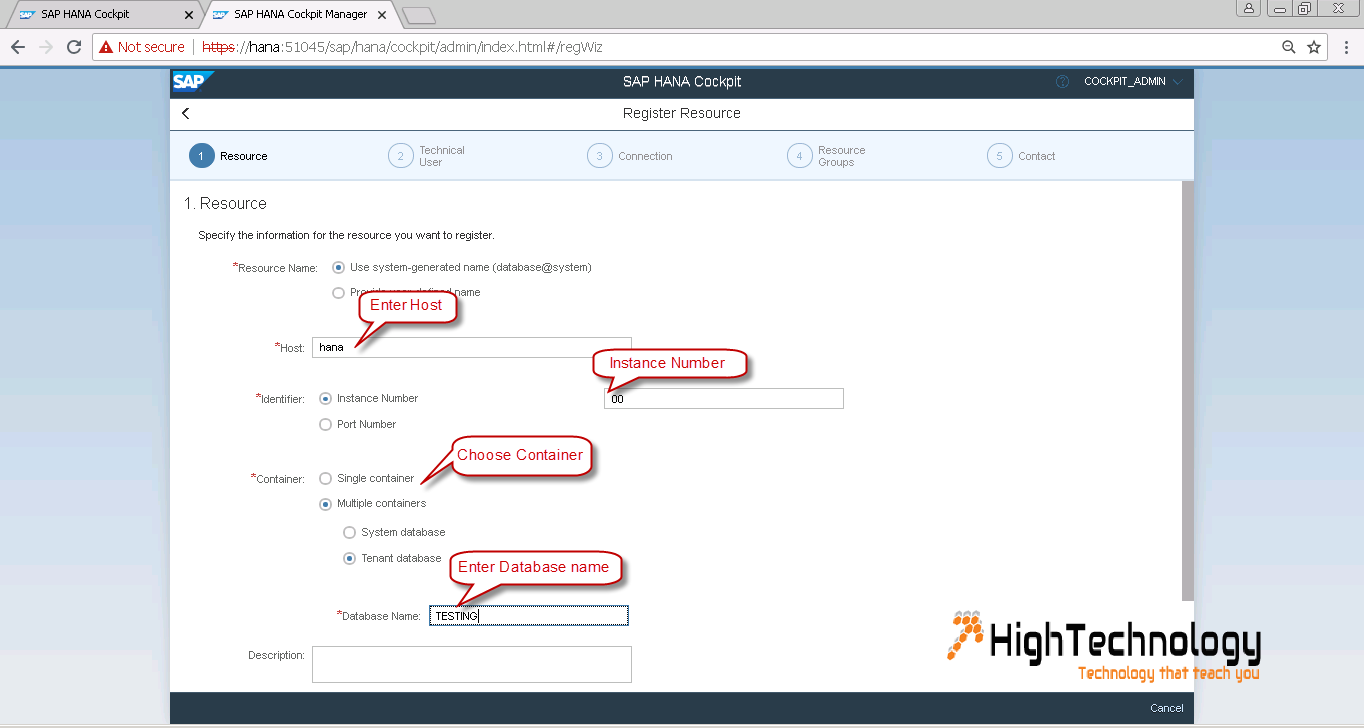The height and width of the screenshot is (728, 1364).
Task: Open the Chrome menu (three dots)
Action: 1345,47
